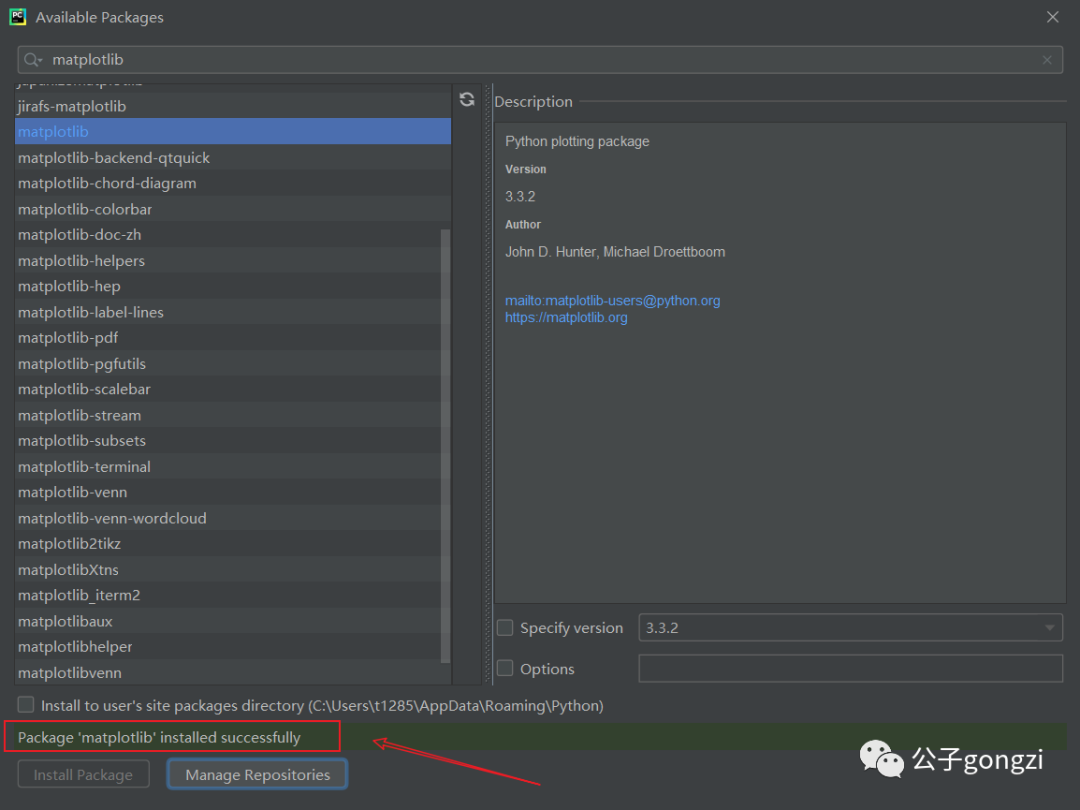1080x810 pixels.
Task: Click the Manage Repositories button
Action: tap(258, 774)
